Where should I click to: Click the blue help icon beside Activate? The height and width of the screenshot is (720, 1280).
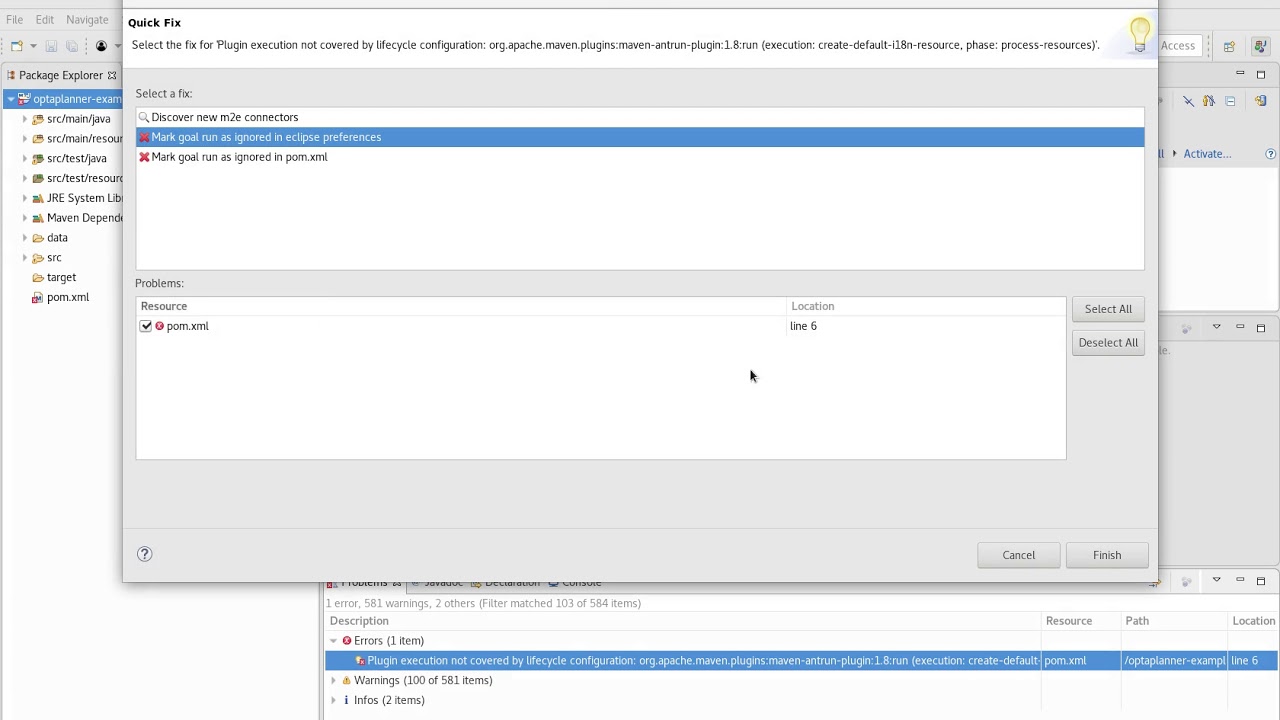click(x=1270, y=154)
